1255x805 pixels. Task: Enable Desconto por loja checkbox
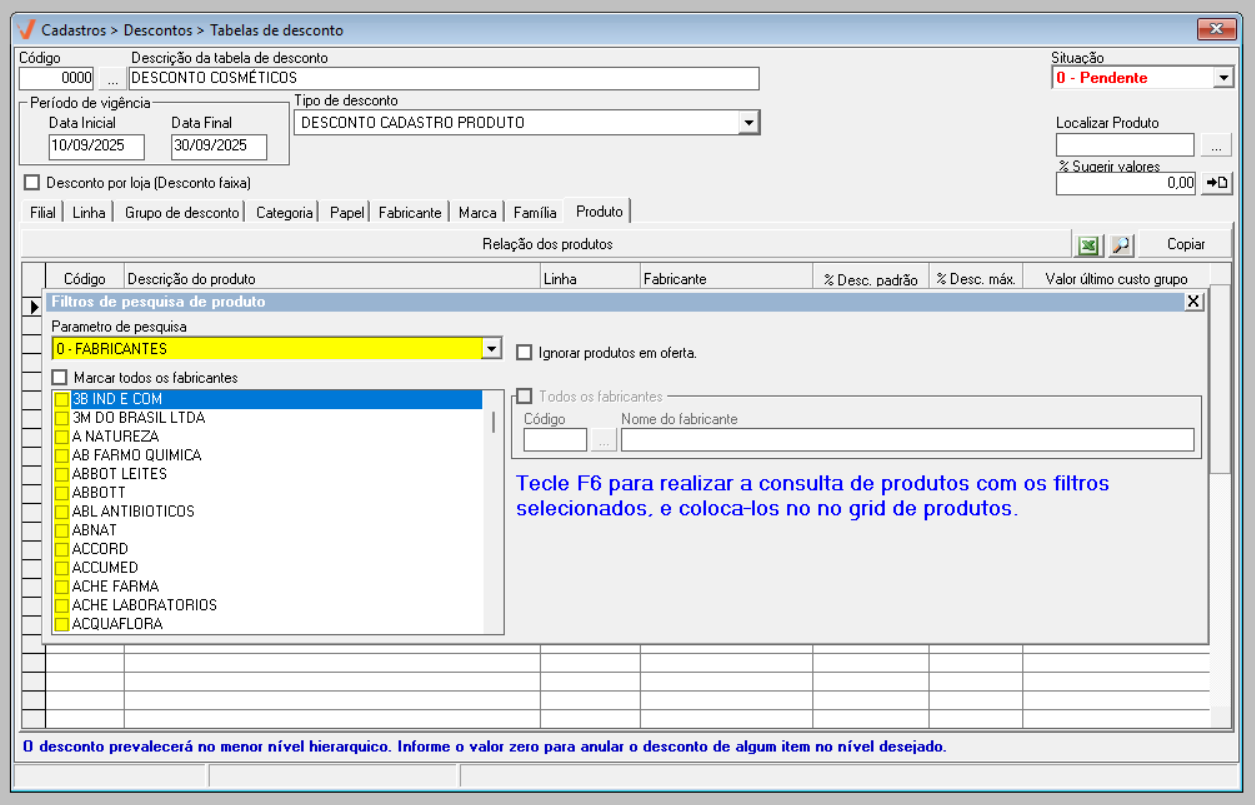point(32,183)
